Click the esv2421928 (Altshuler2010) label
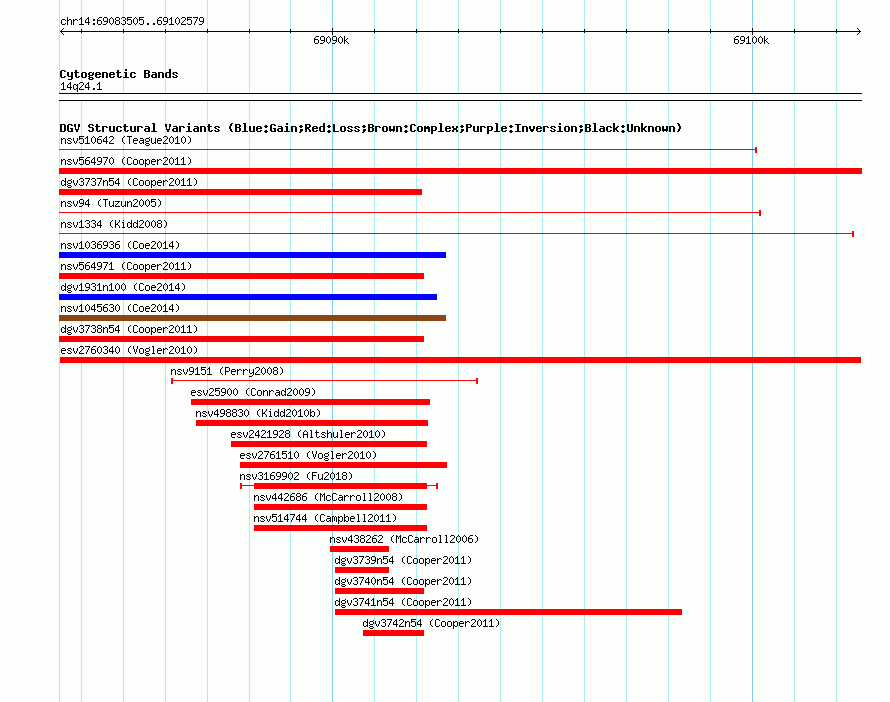The height and width of the screenshot is (702, 890). tap(308, 434)
